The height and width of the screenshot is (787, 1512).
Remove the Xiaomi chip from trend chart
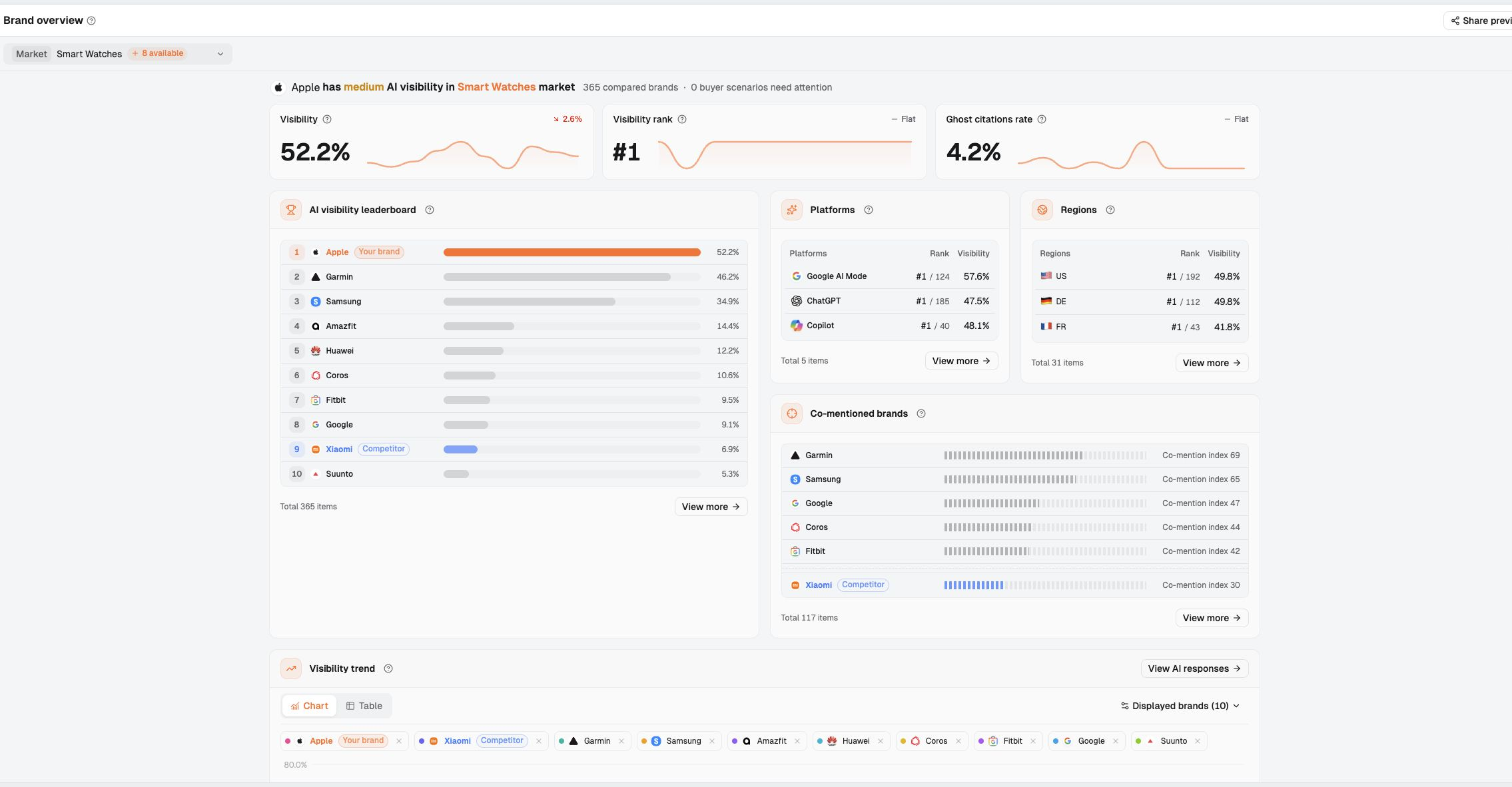(539, 741)
